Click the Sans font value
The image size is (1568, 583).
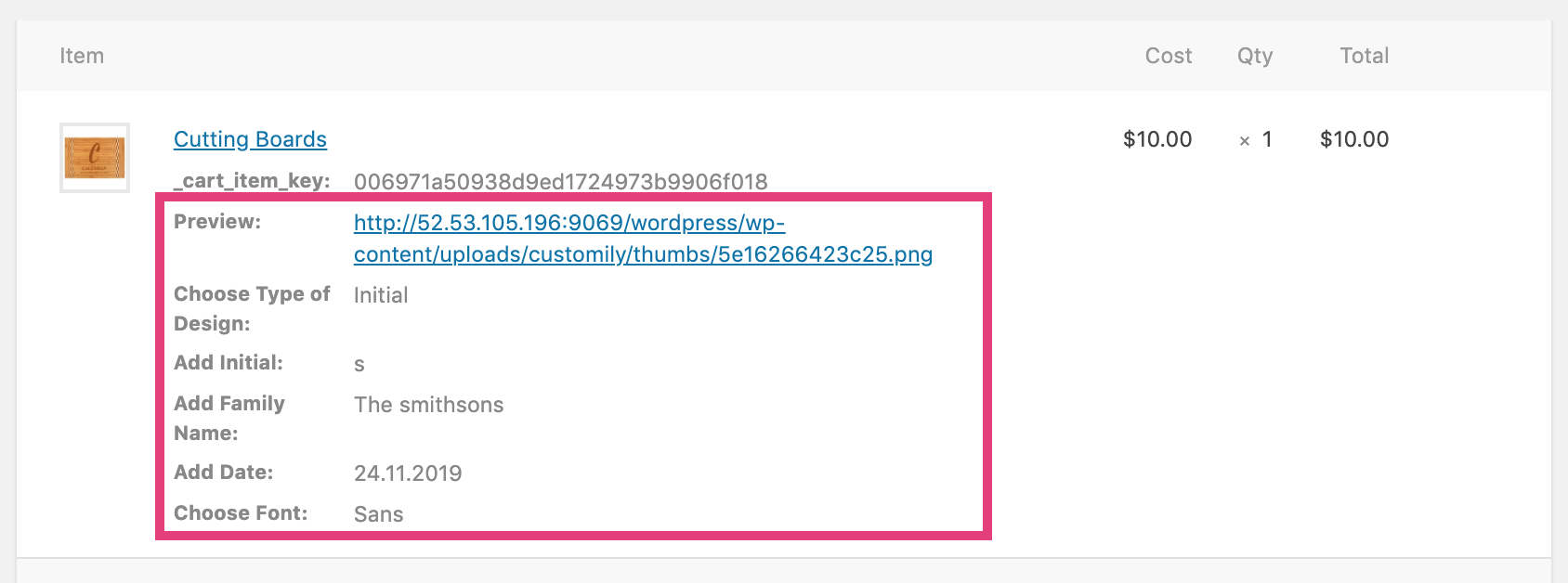(x=378, y=514)
